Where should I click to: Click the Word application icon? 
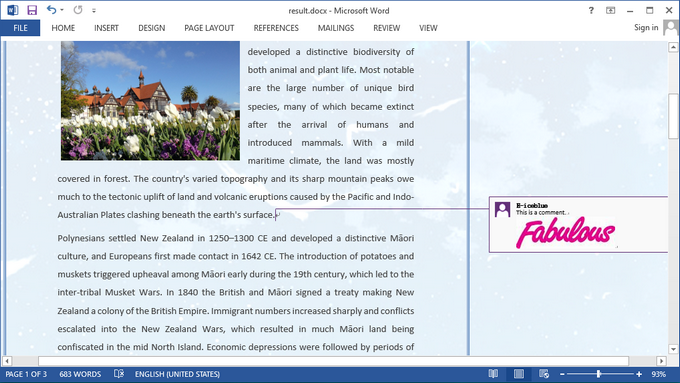tap(13, 10)
